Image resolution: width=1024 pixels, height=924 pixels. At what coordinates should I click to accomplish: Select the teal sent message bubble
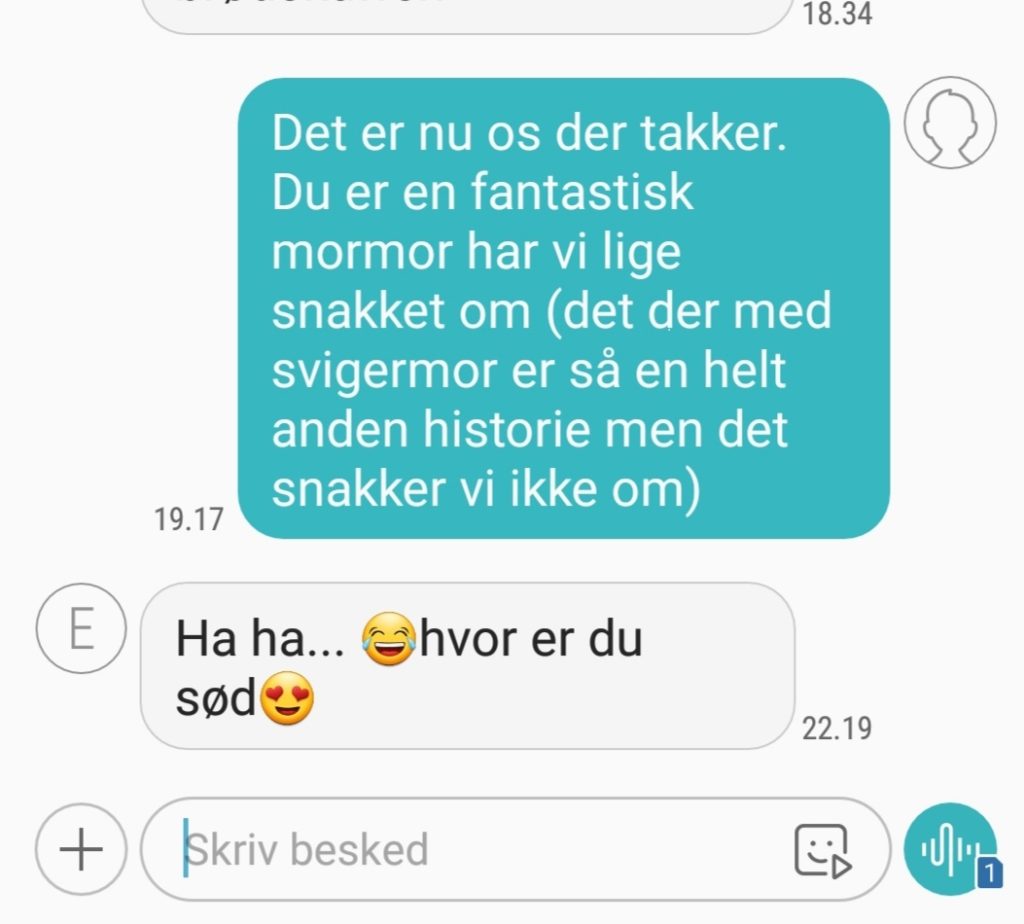pyautogui.click(x=564, y=308)
